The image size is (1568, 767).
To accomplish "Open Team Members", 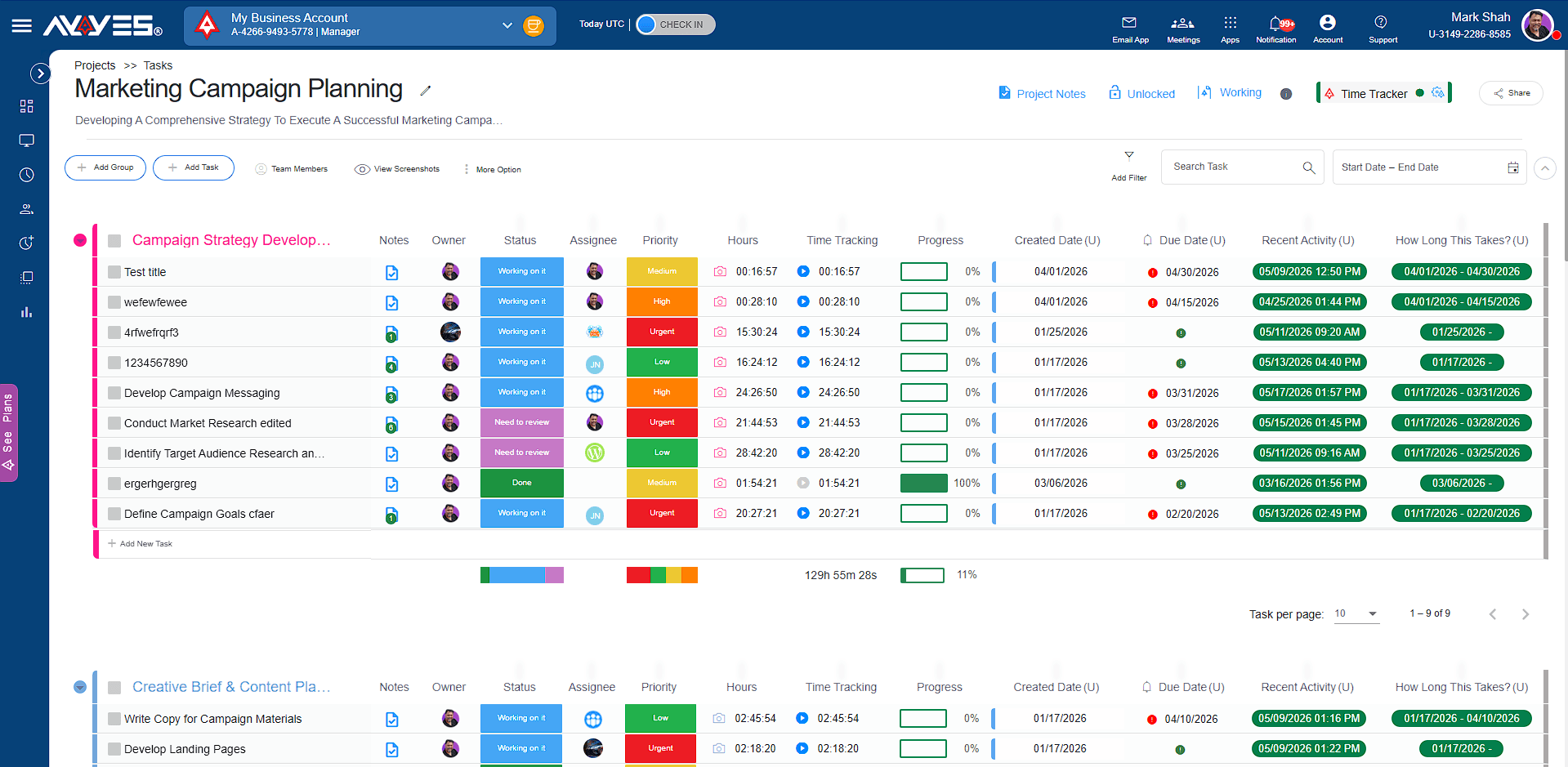I will point(292,169).
